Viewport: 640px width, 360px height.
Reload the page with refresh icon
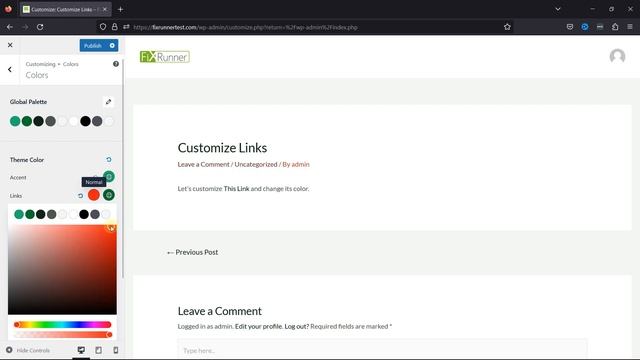[40, 27]
